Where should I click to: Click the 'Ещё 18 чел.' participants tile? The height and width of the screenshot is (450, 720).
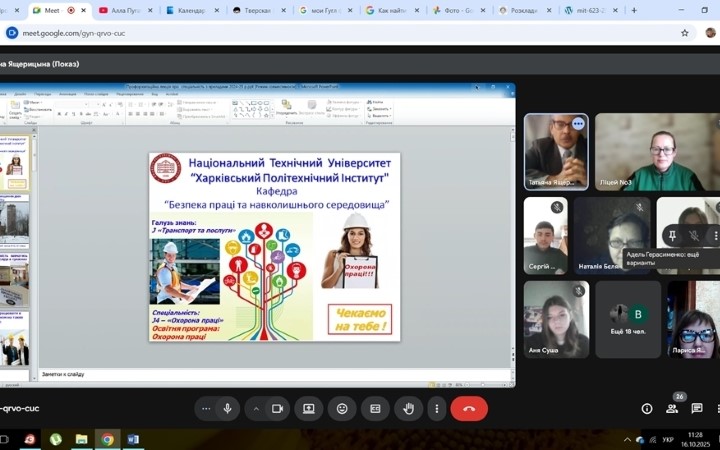click(x=627, y=319)
